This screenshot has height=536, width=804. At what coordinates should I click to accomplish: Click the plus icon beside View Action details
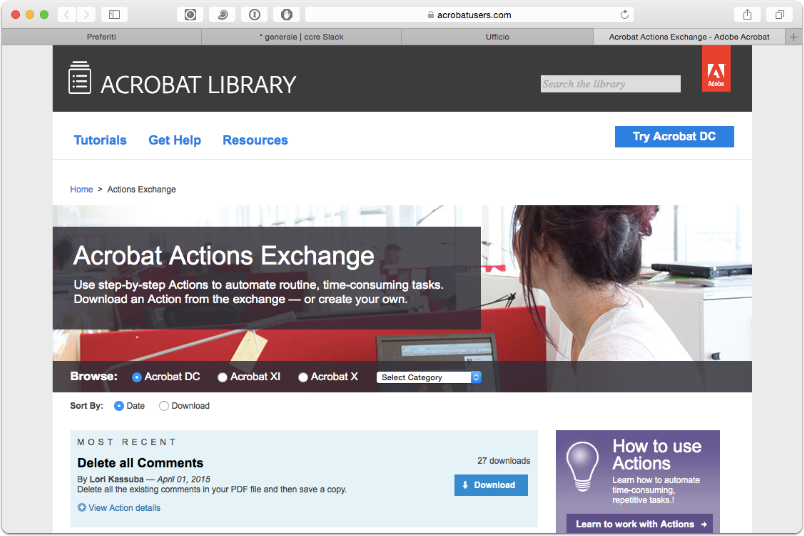(x=82, y=507)
